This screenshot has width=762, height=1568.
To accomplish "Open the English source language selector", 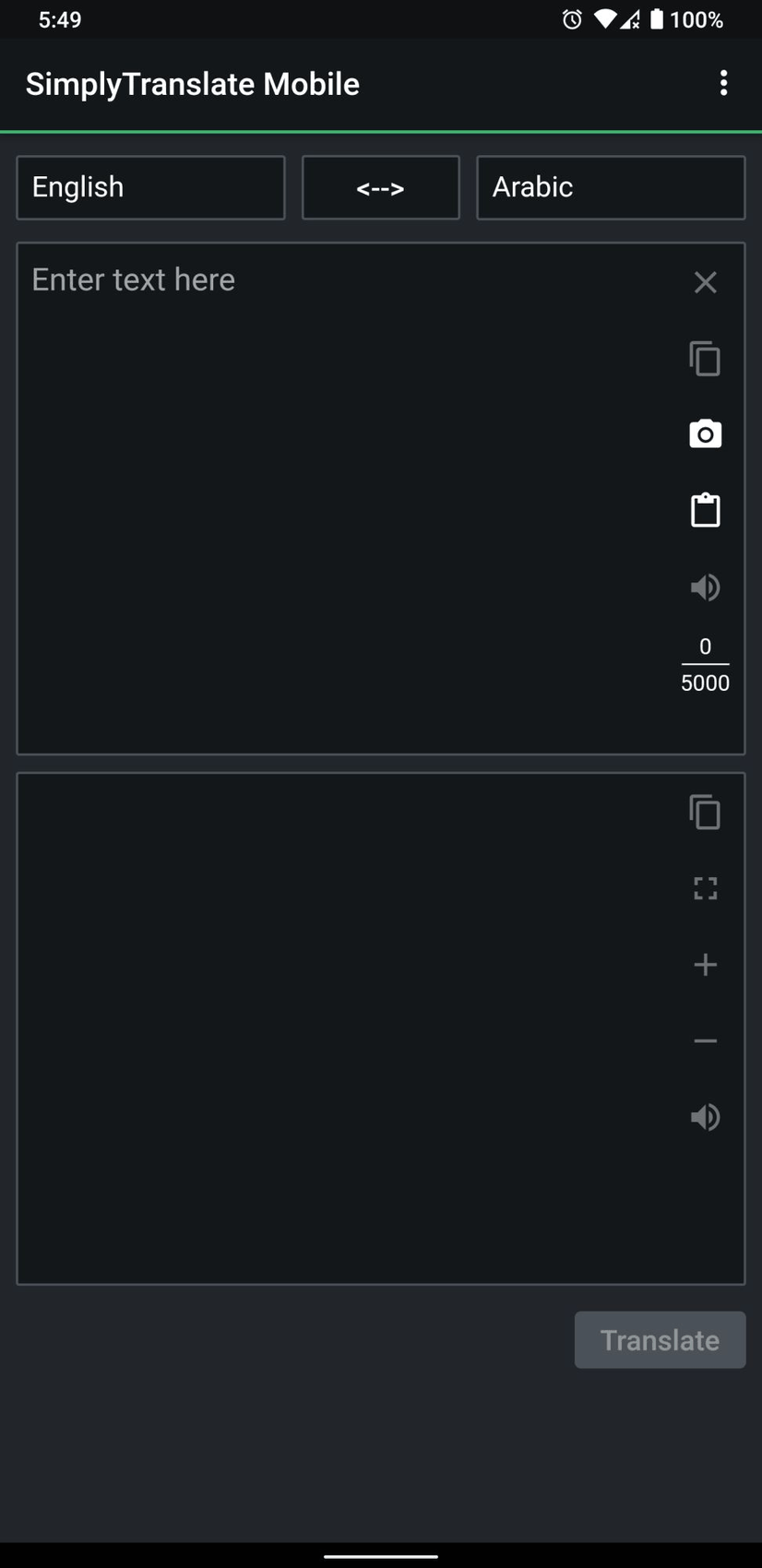I will 150,187.
